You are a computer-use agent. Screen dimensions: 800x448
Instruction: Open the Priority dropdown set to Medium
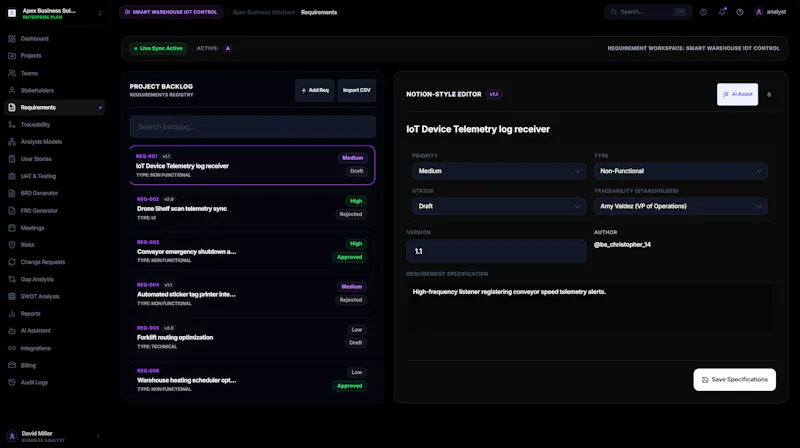(499, 171)
